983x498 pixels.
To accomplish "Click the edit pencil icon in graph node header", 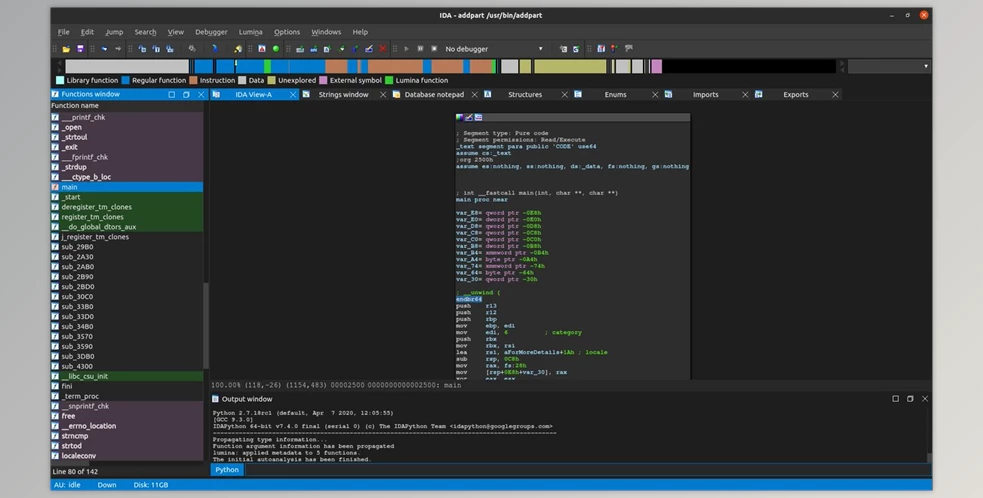I will [468, 117].
